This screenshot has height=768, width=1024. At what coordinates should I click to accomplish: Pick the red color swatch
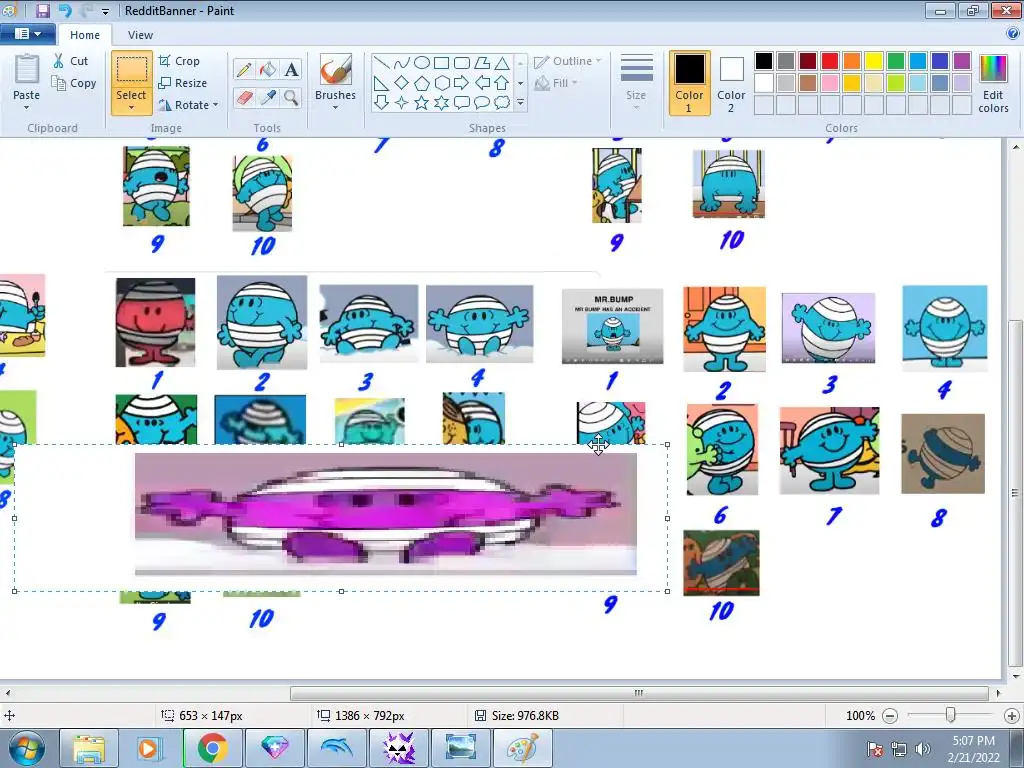tap(830, 61)
